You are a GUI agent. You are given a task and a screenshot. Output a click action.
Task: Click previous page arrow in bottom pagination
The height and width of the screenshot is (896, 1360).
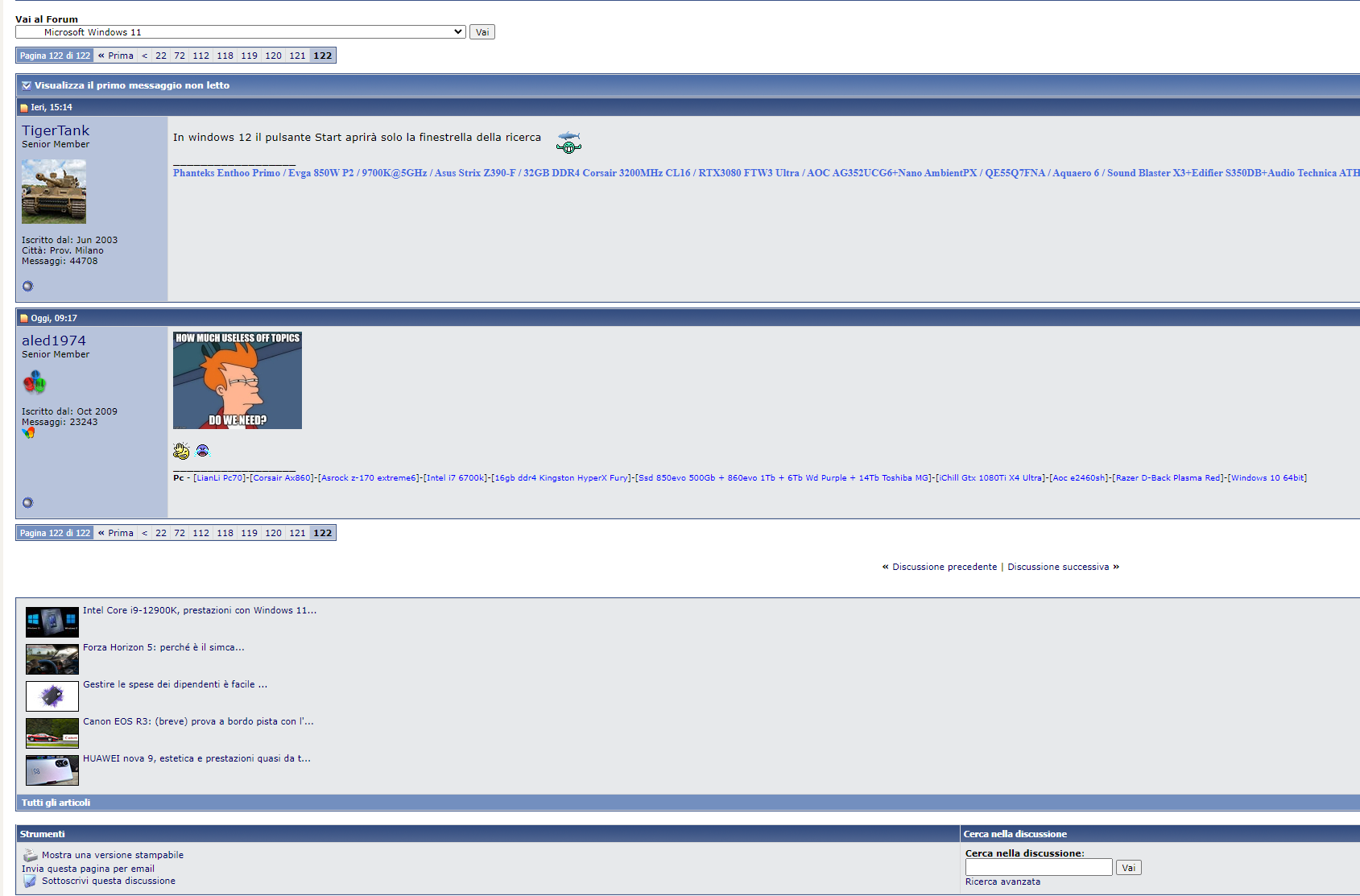coord(145,533)
